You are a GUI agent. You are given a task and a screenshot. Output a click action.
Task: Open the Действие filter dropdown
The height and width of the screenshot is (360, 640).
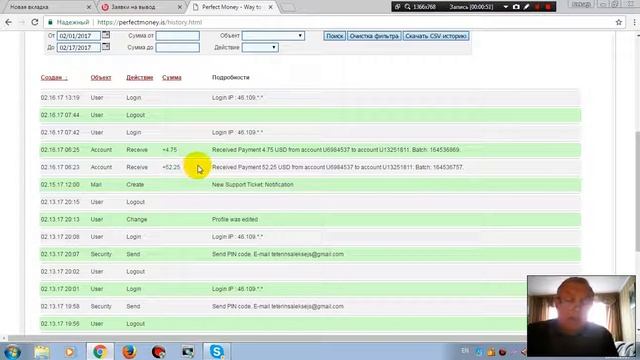(x=260, y=47)
